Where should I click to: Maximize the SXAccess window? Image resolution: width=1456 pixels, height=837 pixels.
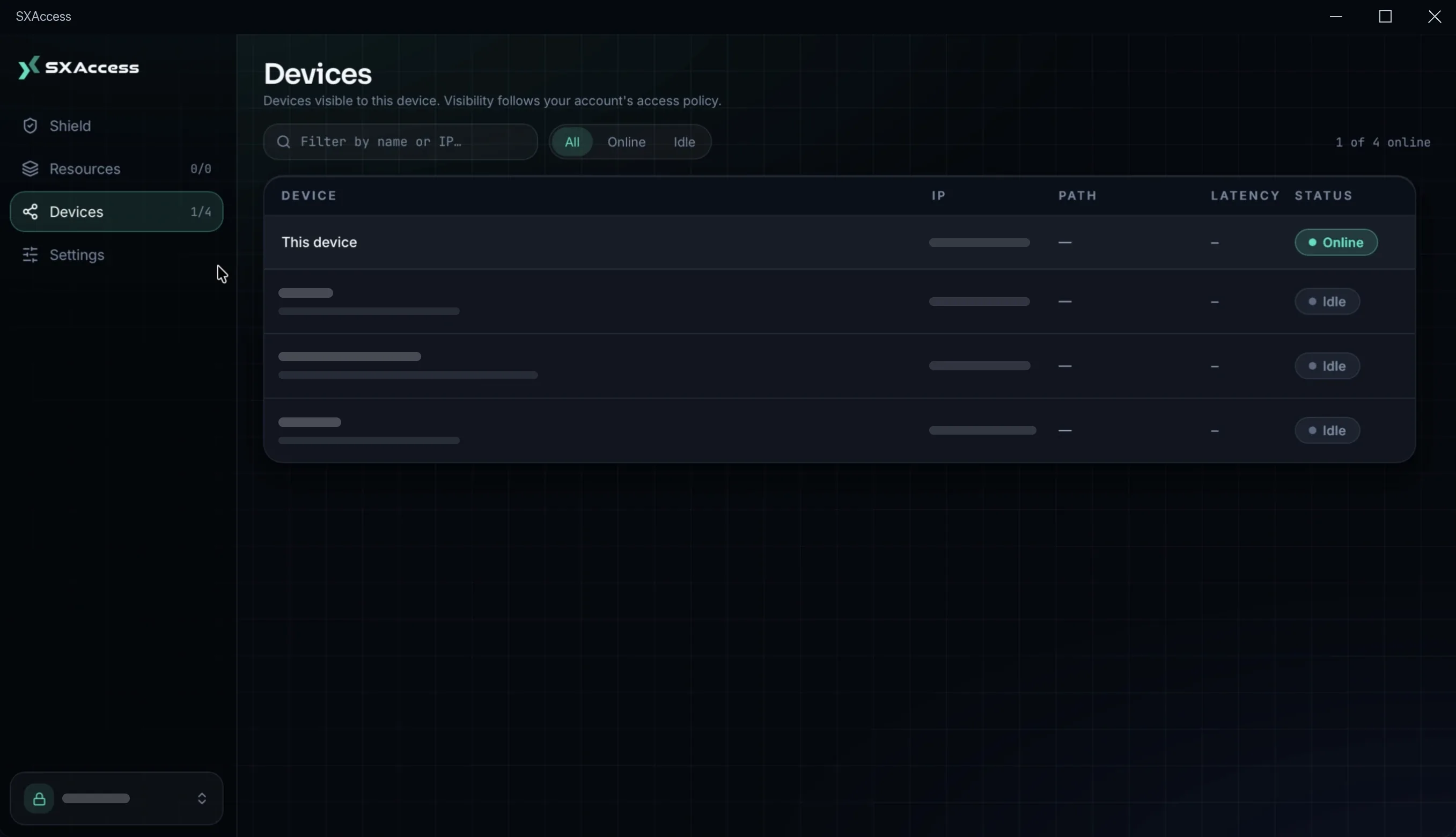[x=1385, y=17]
